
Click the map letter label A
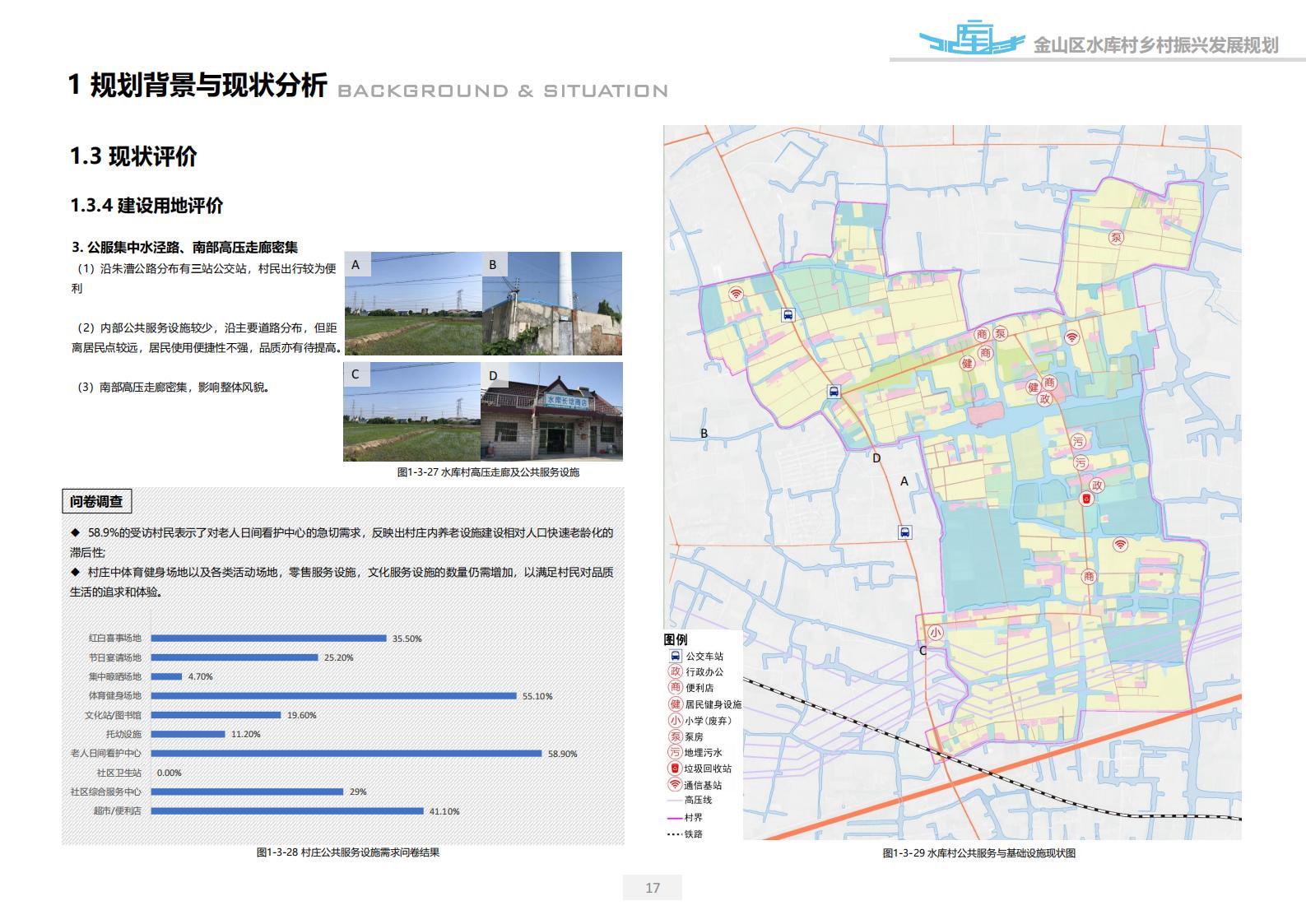click(x=904, y=481)
